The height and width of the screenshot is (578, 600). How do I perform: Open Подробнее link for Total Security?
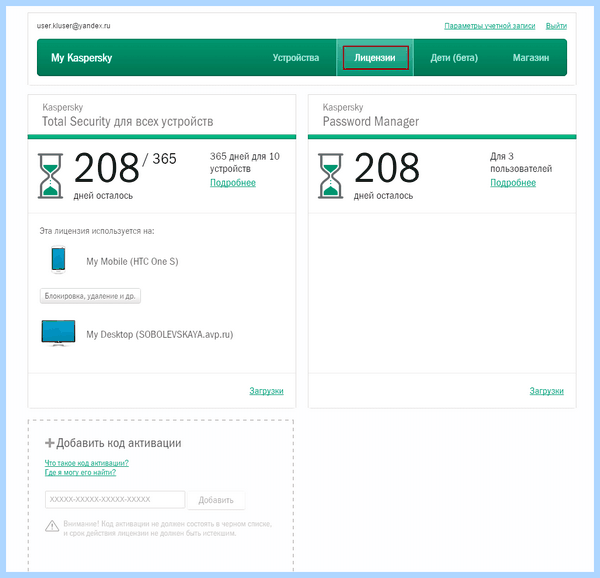click(233, 183)
